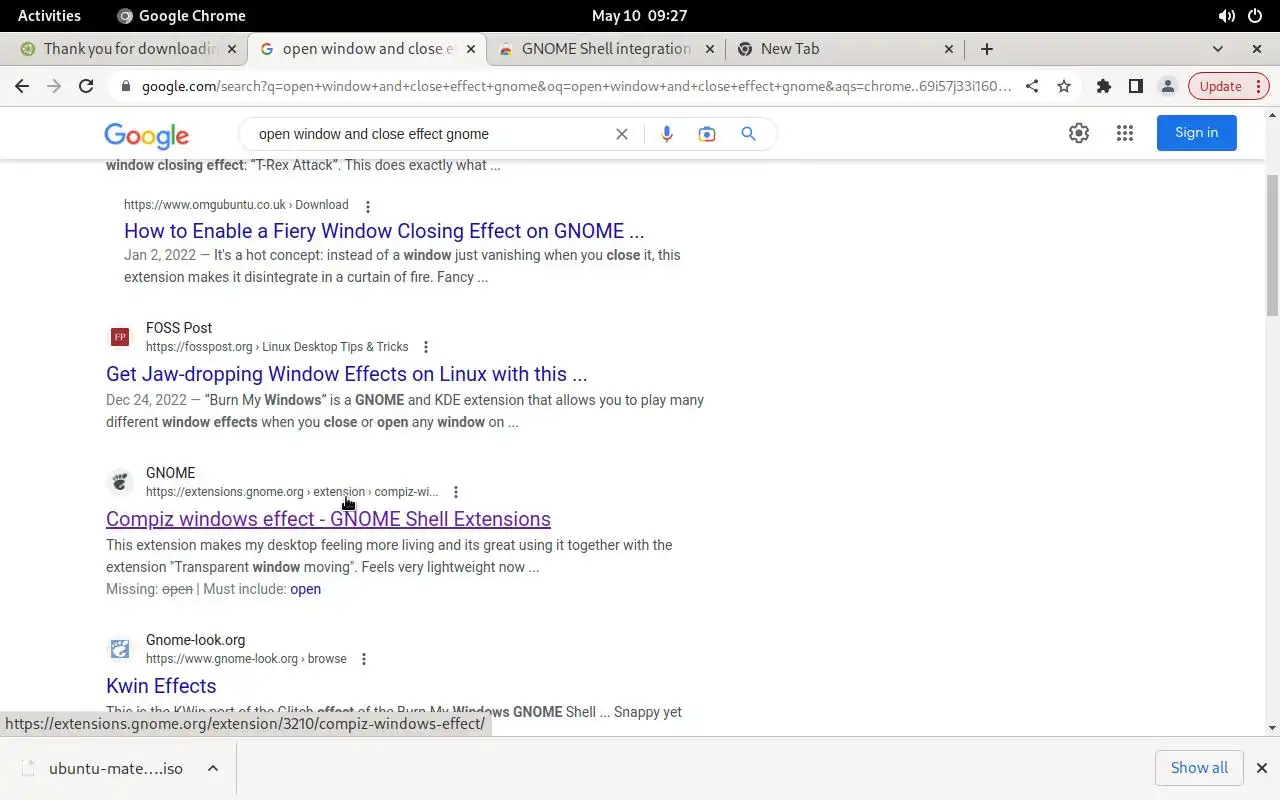Open the Google logo homepage
Viewport: 1280px width, 800px height.
click(146, 135)
